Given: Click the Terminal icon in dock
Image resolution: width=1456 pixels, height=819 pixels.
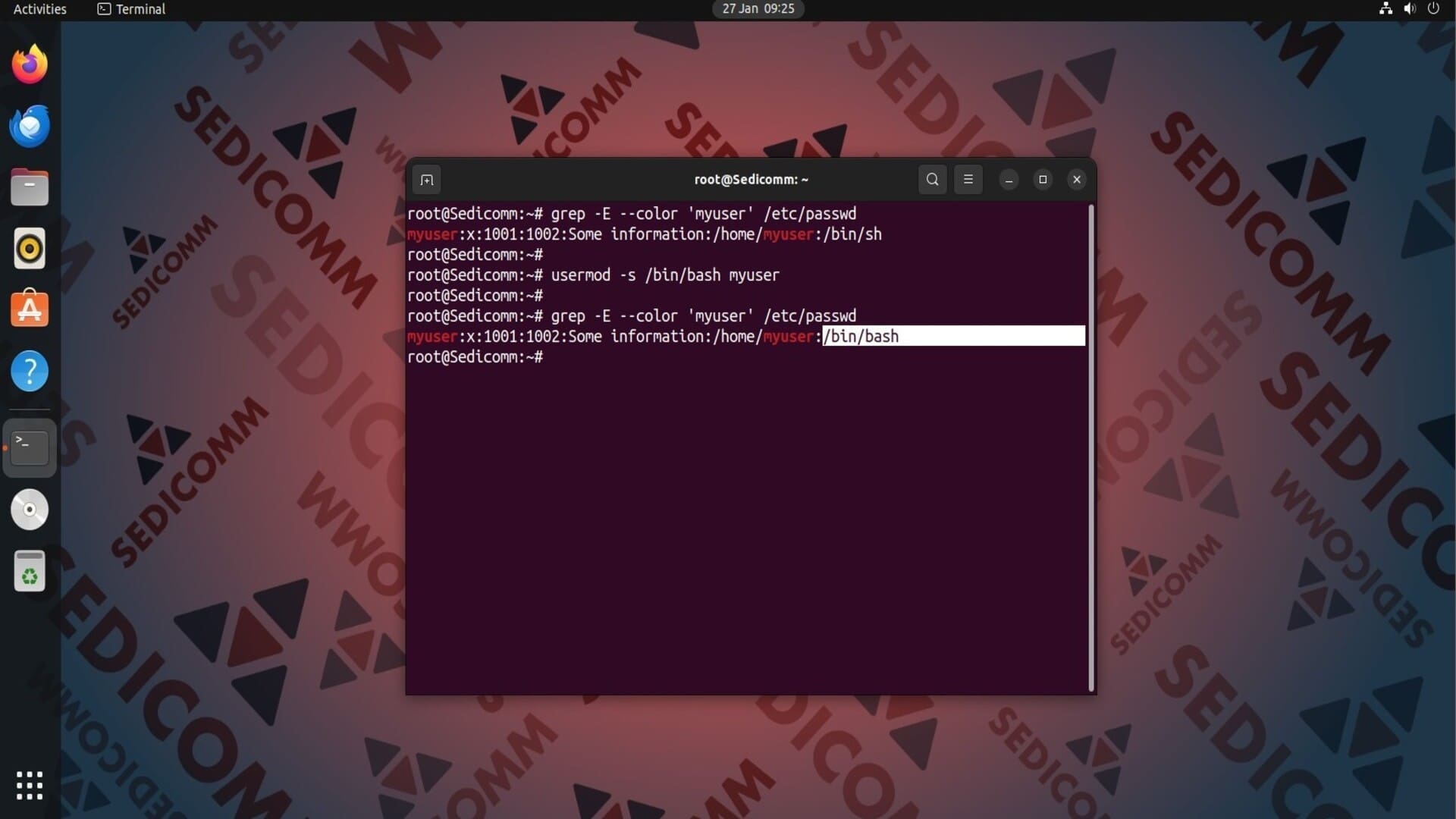Looking at the screenshot, I should (x=30, y=447).
